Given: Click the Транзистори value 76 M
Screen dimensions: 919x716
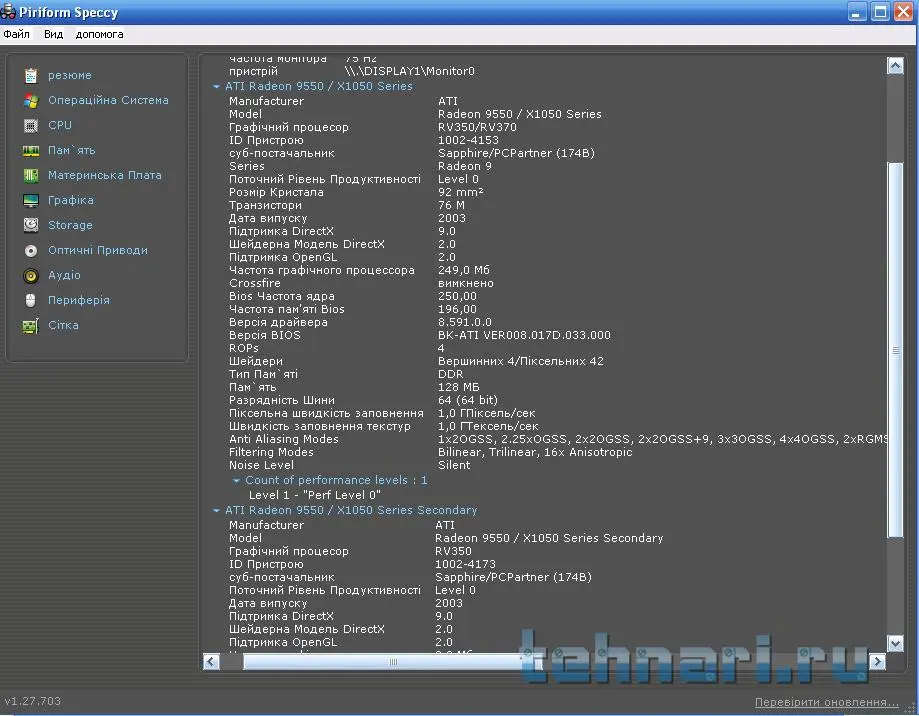Looking at the screenshot, I should 451,205.
